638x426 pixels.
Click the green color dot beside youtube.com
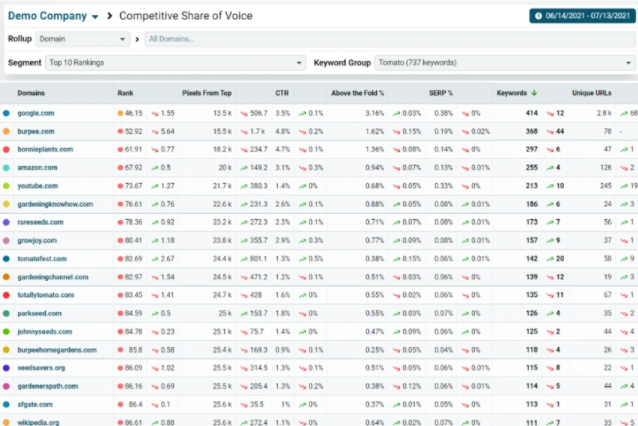coord(6,186)
